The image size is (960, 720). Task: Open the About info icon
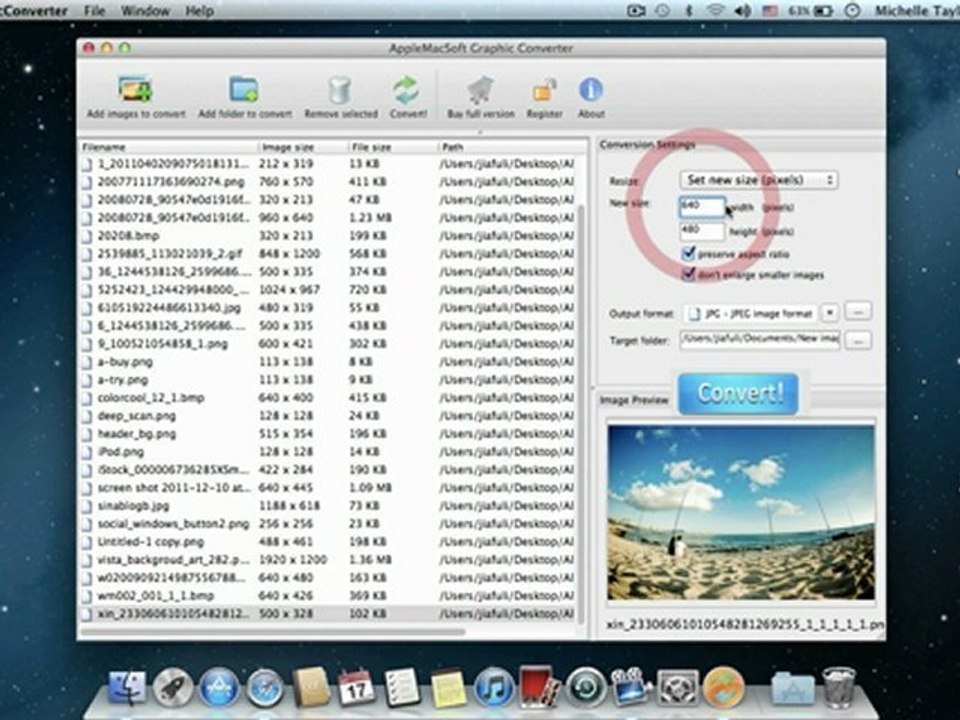tap(591, 90)
